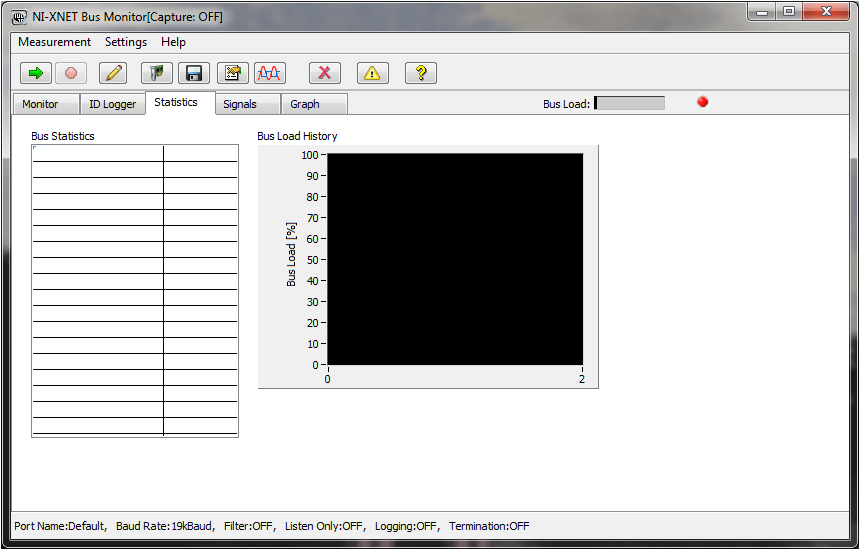Click the 'Bus Load History' label

pyautogui.click(x=297, y=136)
